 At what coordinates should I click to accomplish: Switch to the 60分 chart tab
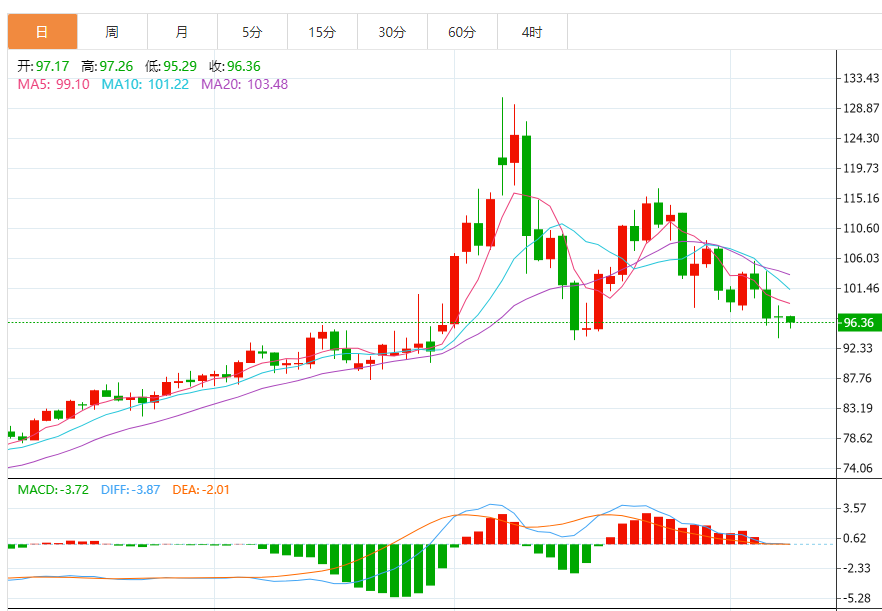click(462, 32)
